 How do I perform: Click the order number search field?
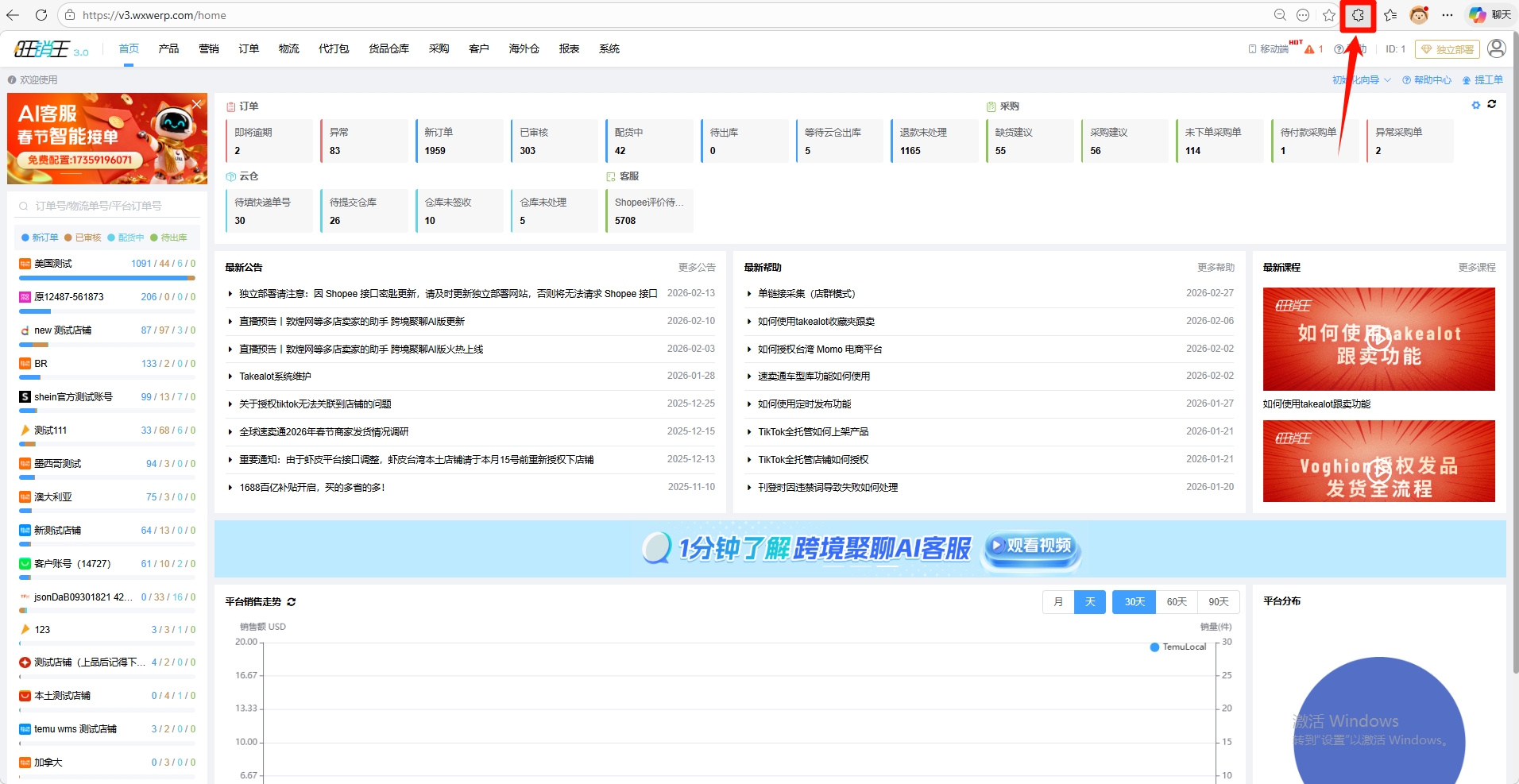coord(107,206)
